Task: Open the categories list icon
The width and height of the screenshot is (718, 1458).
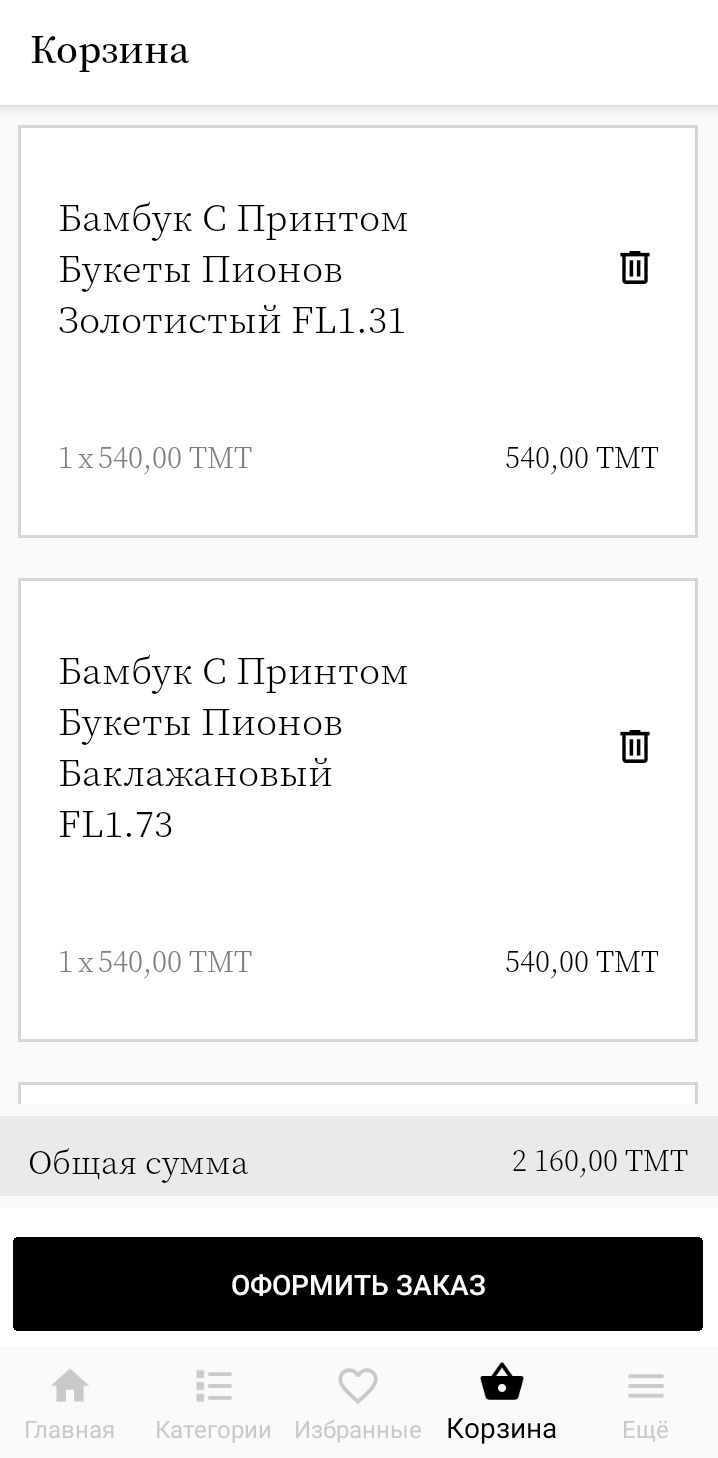Action: (x=213, y=1386)
